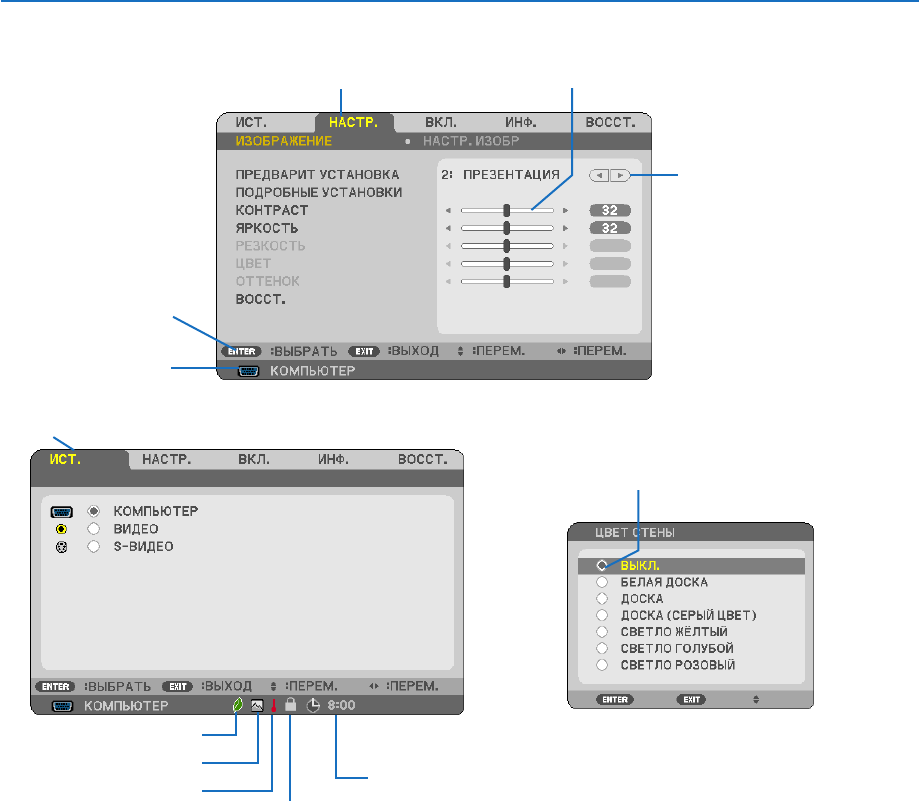Click the off-timer clock icon

(x=314, y=705)
